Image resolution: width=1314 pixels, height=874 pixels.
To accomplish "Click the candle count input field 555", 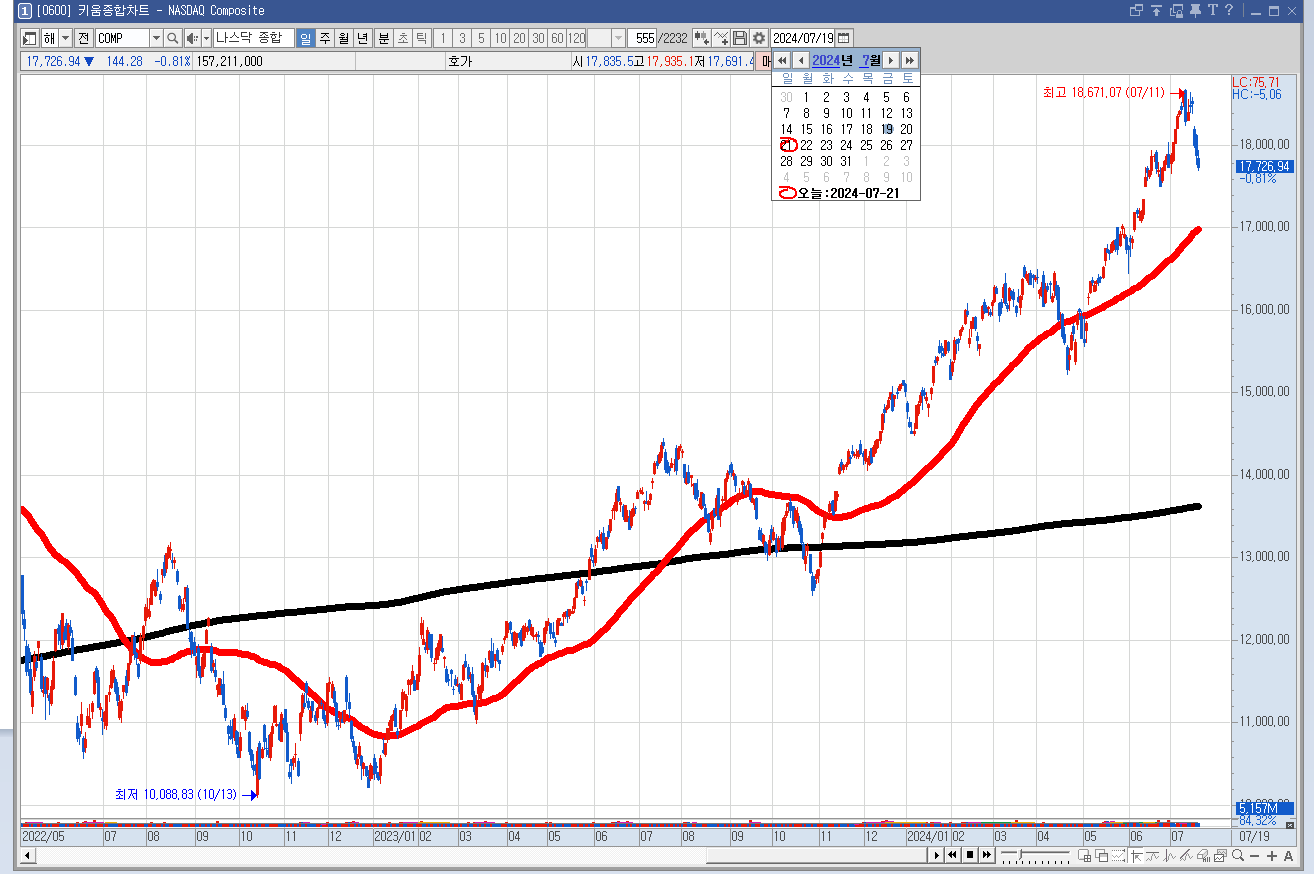I will tap(644, 38).
